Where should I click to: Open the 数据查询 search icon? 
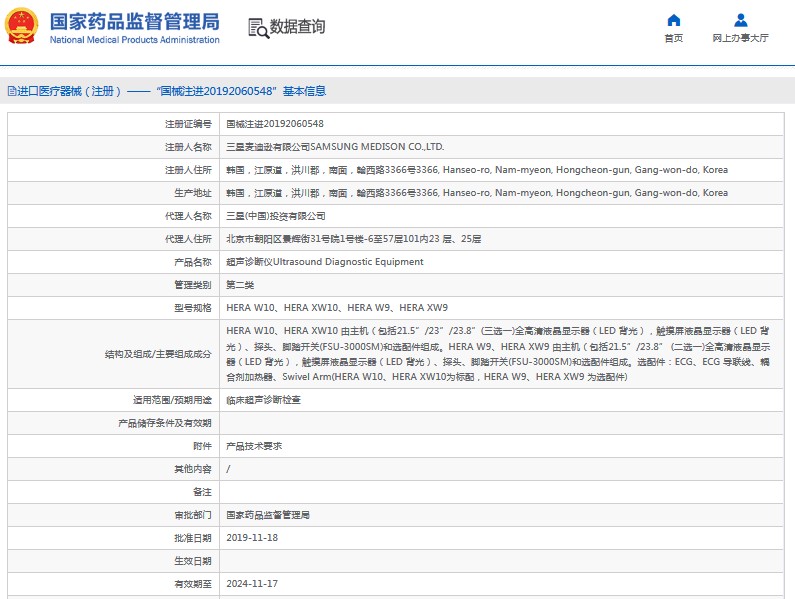[x=258, y=28]
